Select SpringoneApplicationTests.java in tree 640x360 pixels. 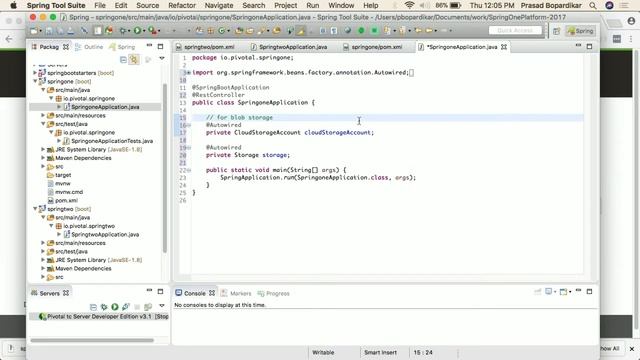tap(112, 141)
